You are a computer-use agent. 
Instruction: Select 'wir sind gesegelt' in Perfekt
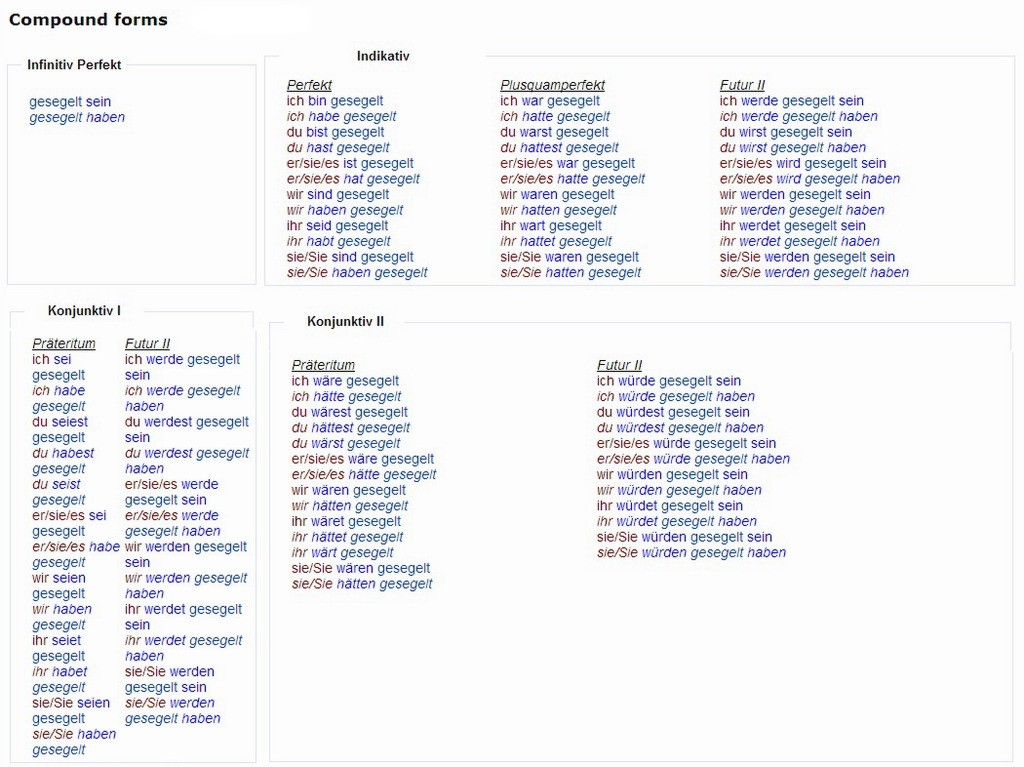[338, 194]
